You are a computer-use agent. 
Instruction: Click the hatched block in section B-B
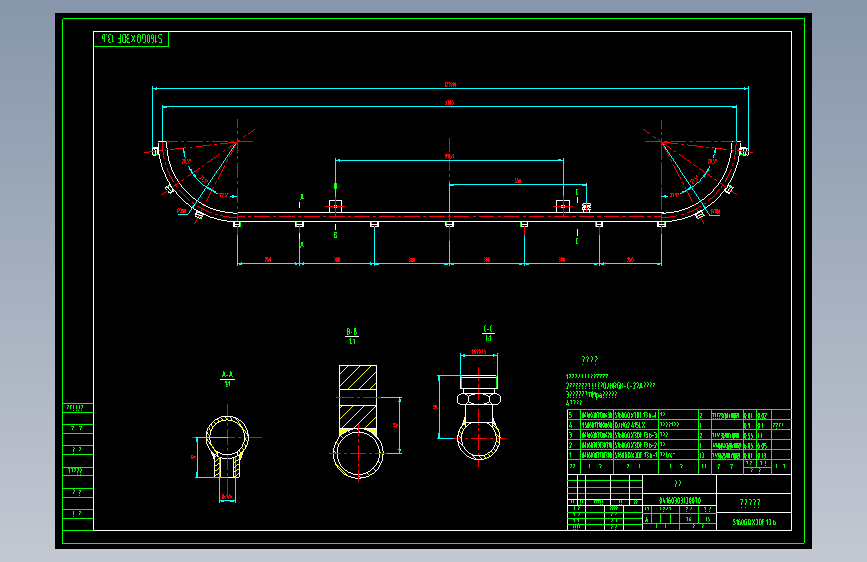358,398
